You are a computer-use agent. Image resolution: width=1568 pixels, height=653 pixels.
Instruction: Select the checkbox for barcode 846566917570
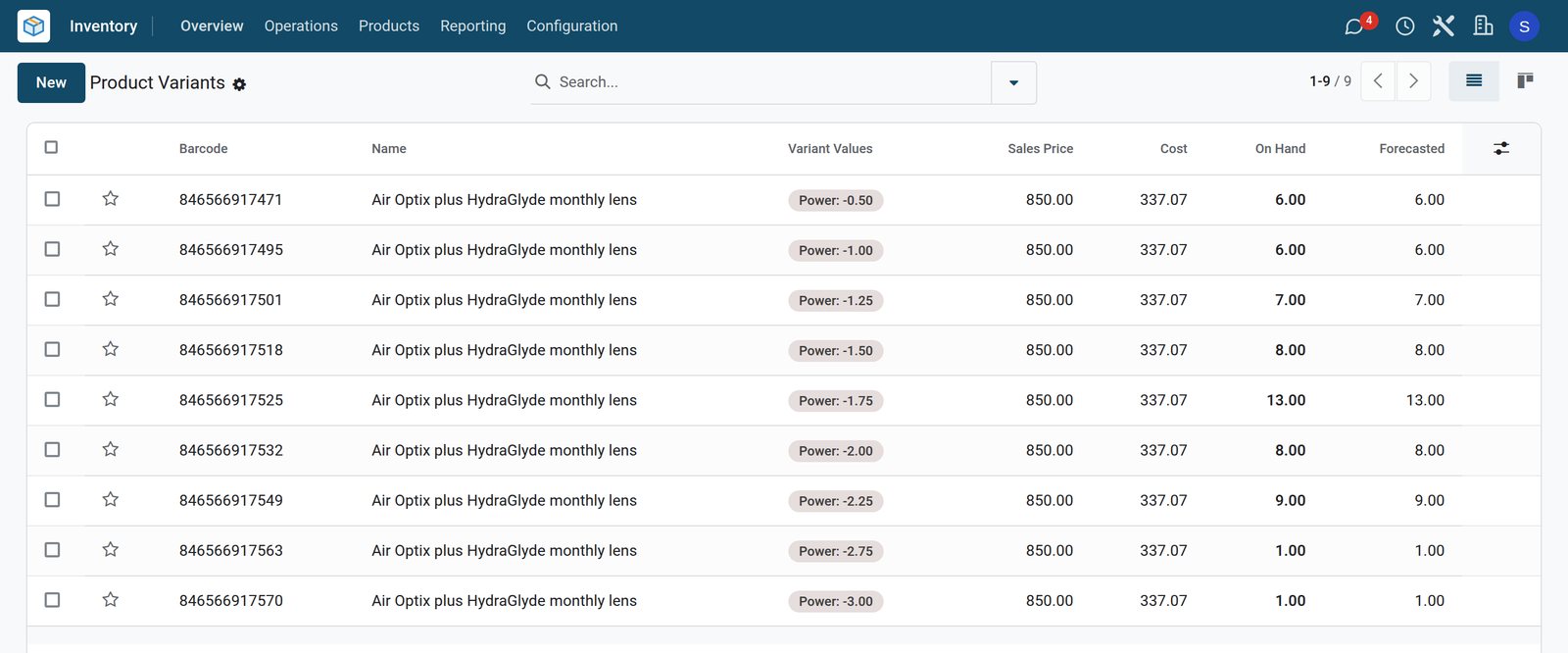(53, 600)
